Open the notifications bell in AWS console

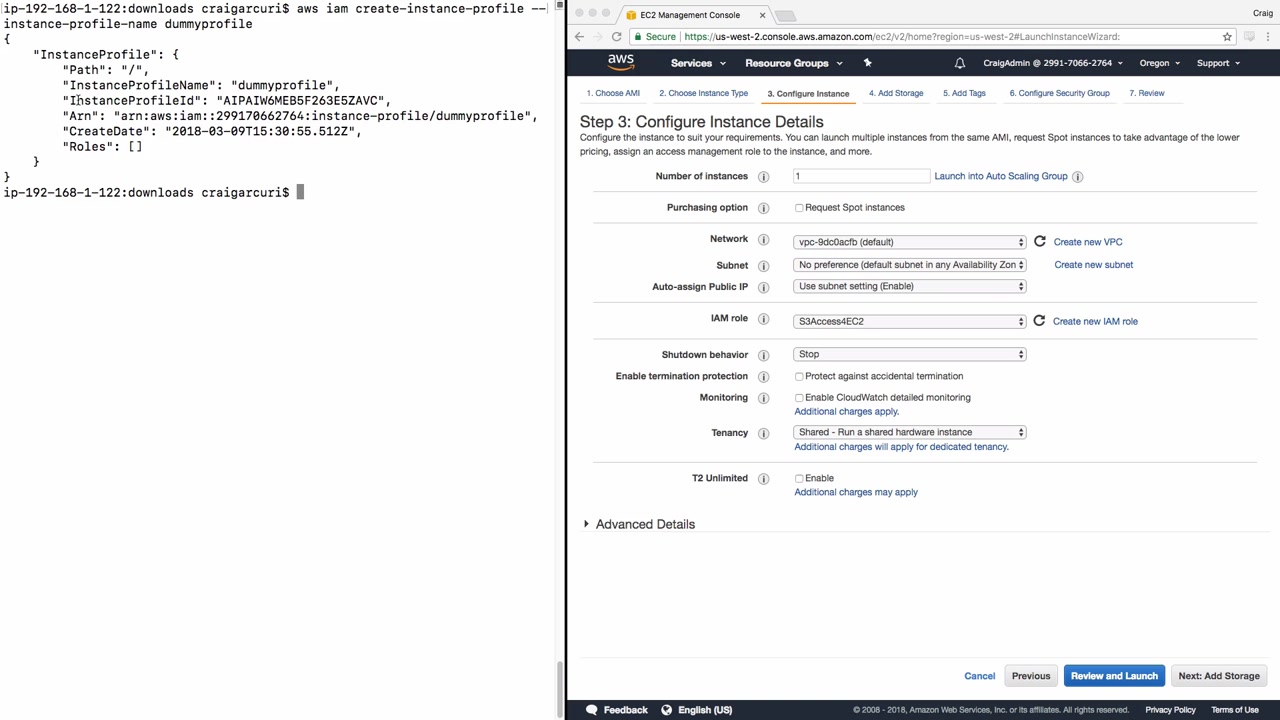[x=960, y=63]
